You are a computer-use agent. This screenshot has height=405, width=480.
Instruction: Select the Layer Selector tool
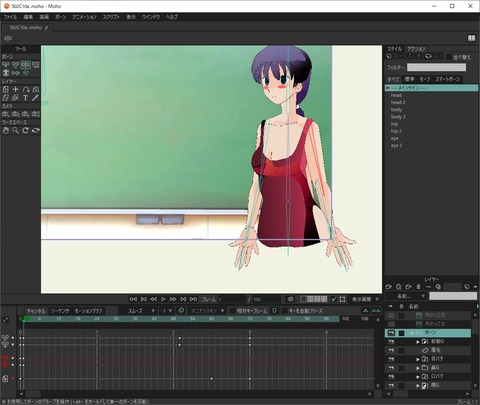point(15,98)
